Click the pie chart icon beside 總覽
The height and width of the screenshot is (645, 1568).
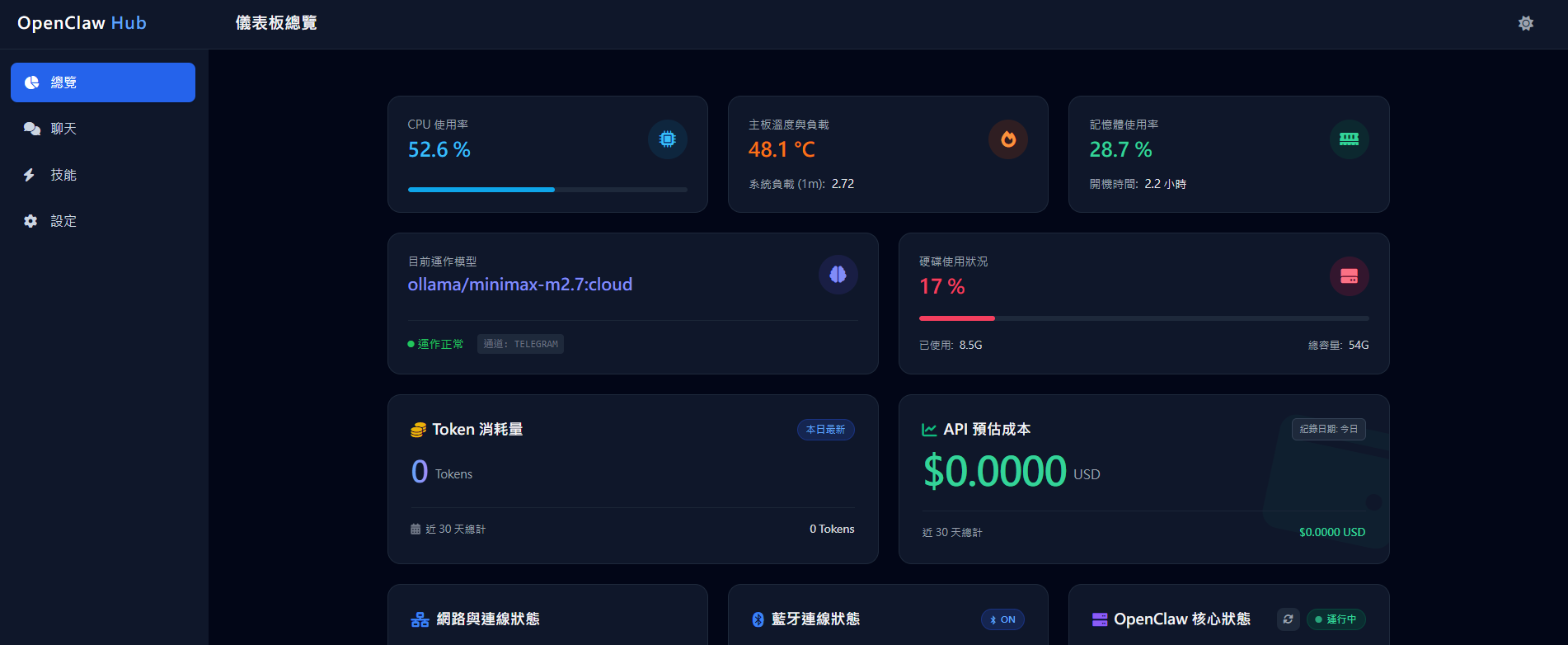click(31, 82)
